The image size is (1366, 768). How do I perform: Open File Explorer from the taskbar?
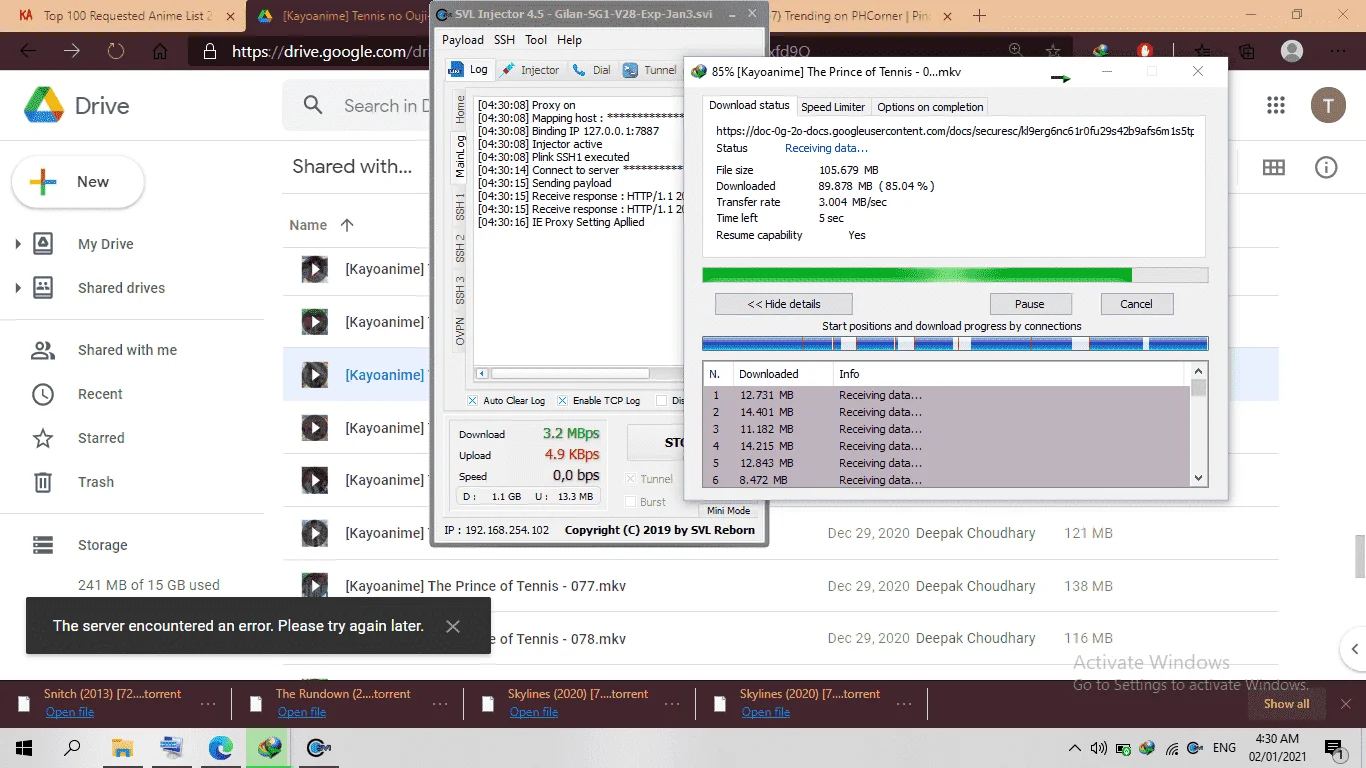(x=122, y=748)
